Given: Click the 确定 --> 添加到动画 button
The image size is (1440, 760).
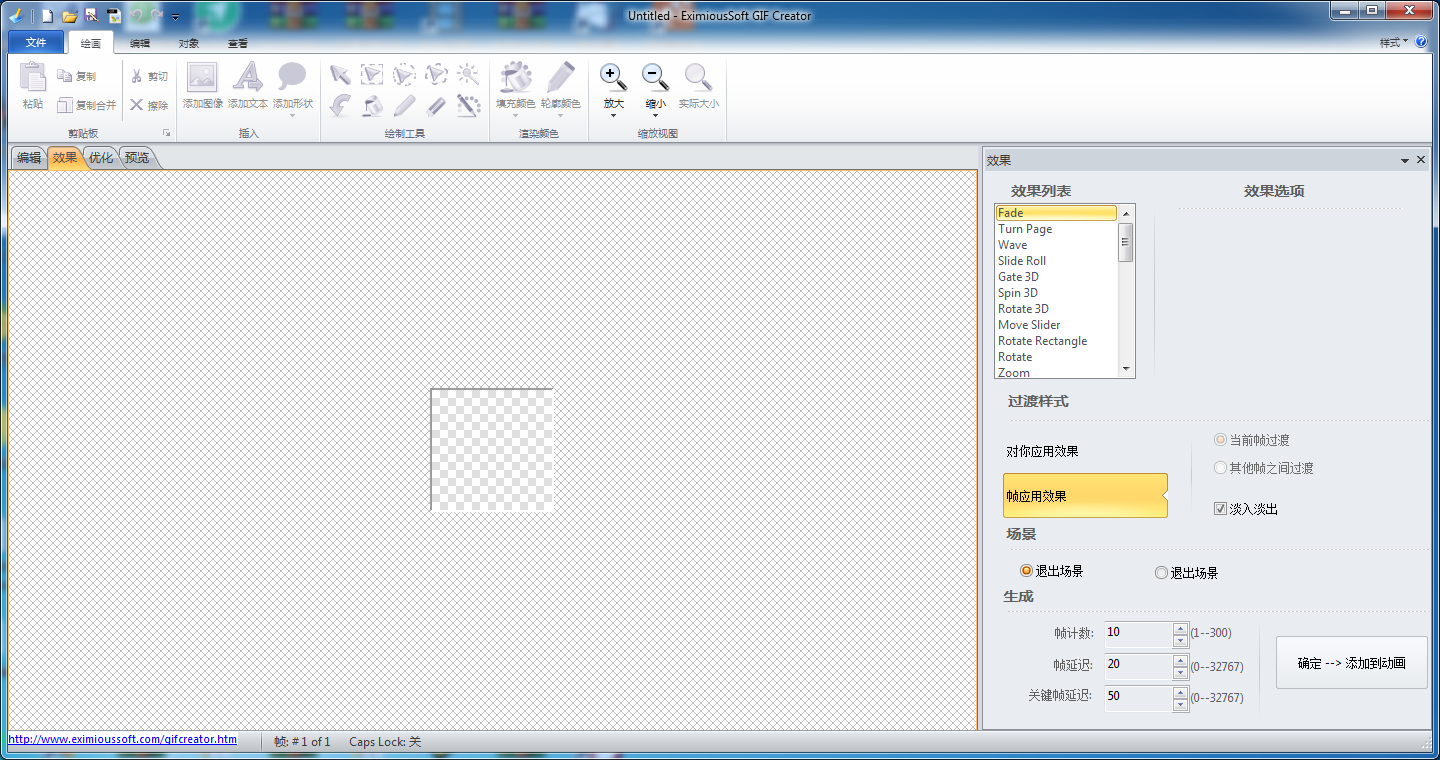Looking at the screenshot, I should [1352, 663].
